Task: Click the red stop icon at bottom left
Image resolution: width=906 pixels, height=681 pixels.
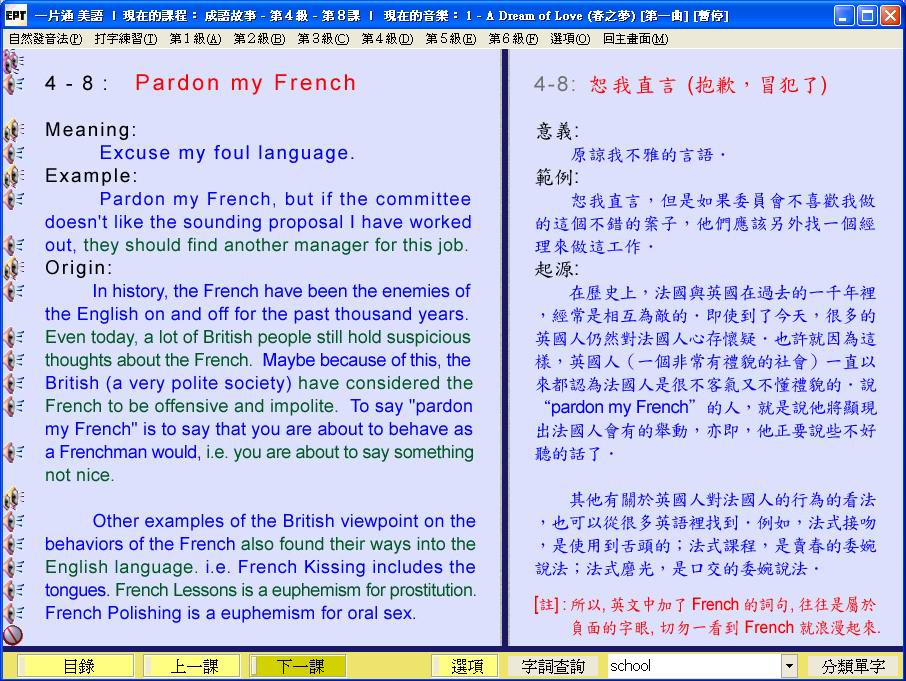Action: coord(13,635)
